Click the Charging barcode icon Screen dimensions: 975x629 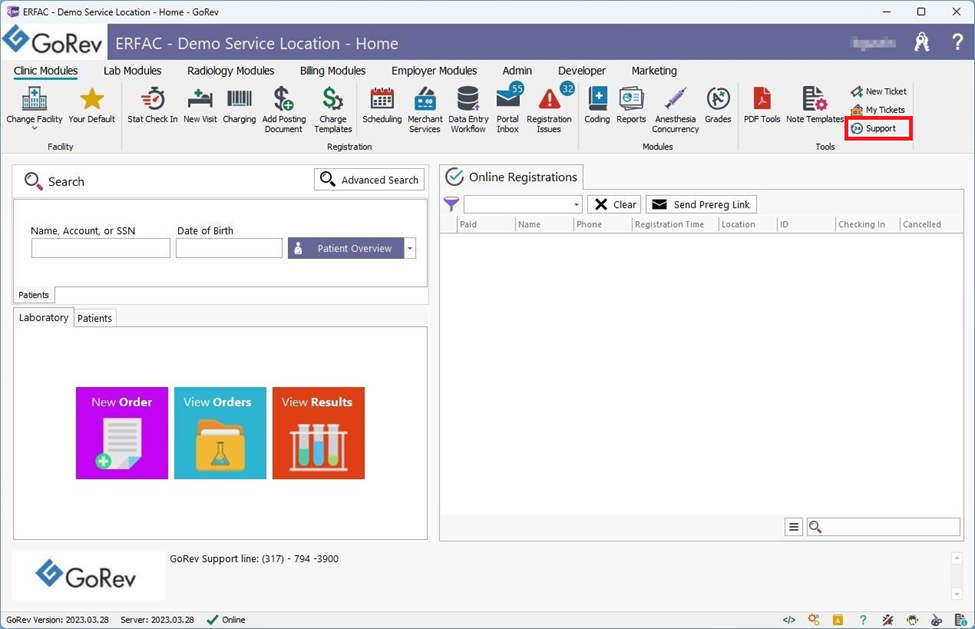[239, 106]
